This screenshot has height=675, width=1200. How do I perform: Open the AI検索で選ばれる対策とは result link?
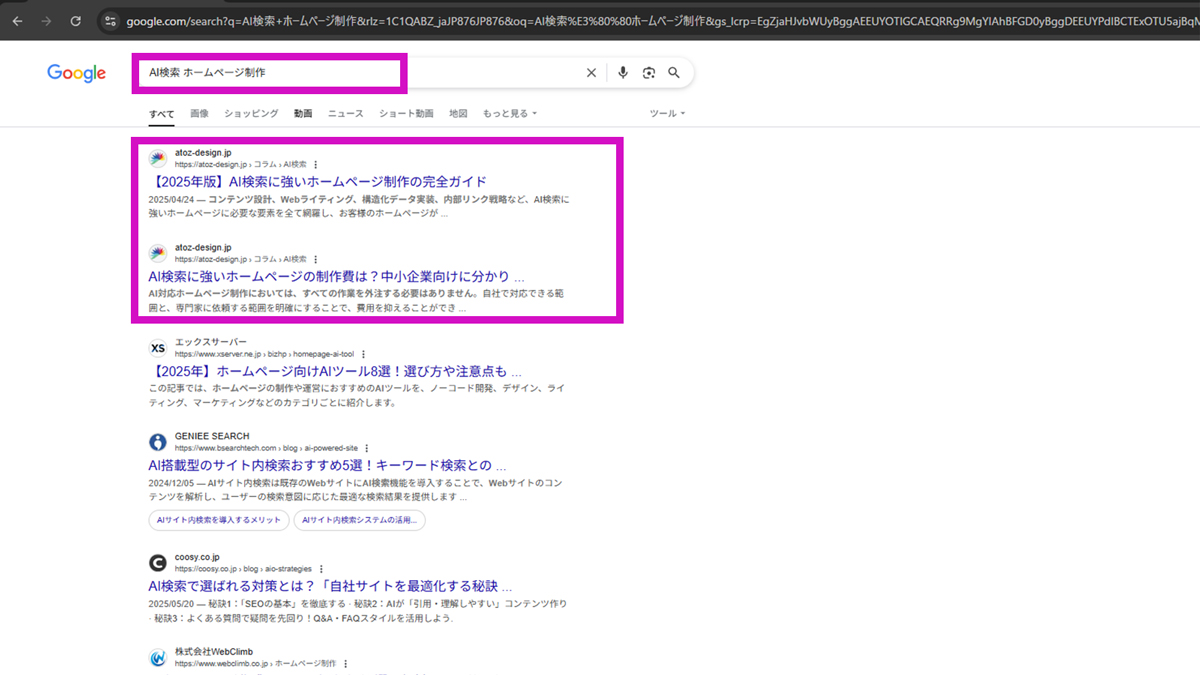(330, 587)
